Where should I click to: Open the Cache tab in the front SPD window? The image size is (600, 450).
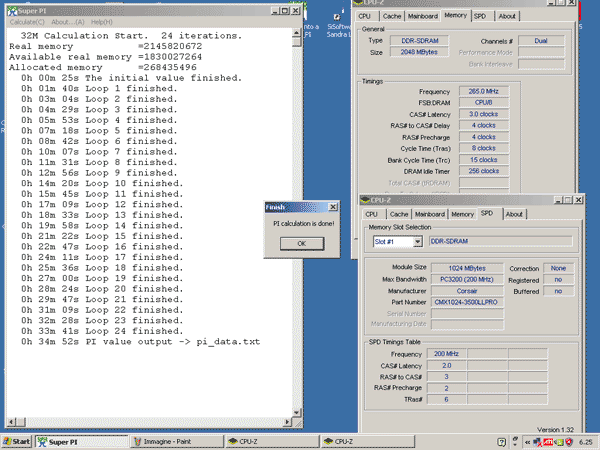399,214
